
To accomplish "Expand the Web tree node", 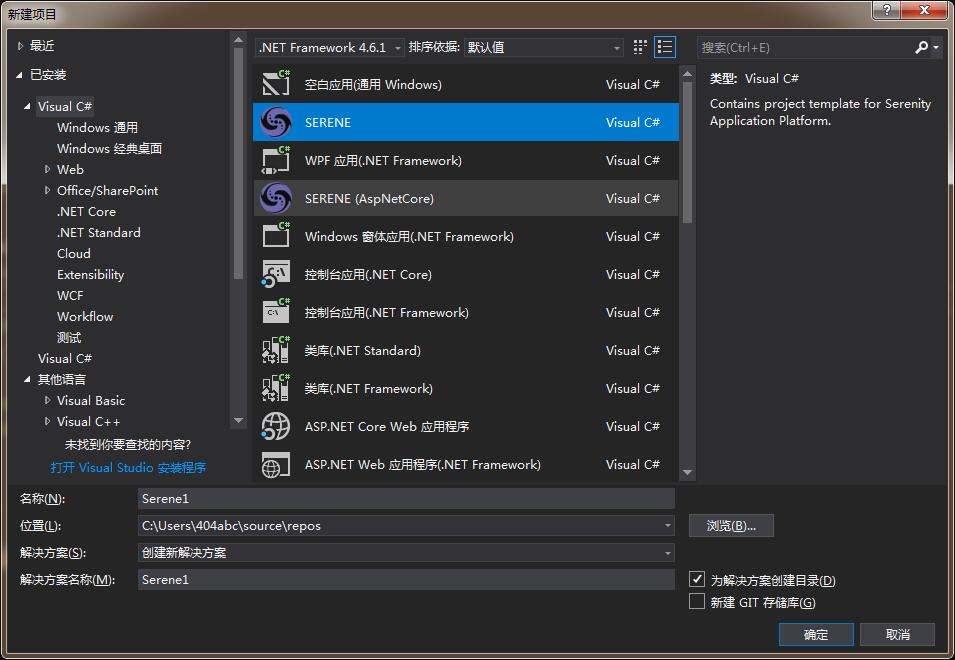I will [47, 169].
